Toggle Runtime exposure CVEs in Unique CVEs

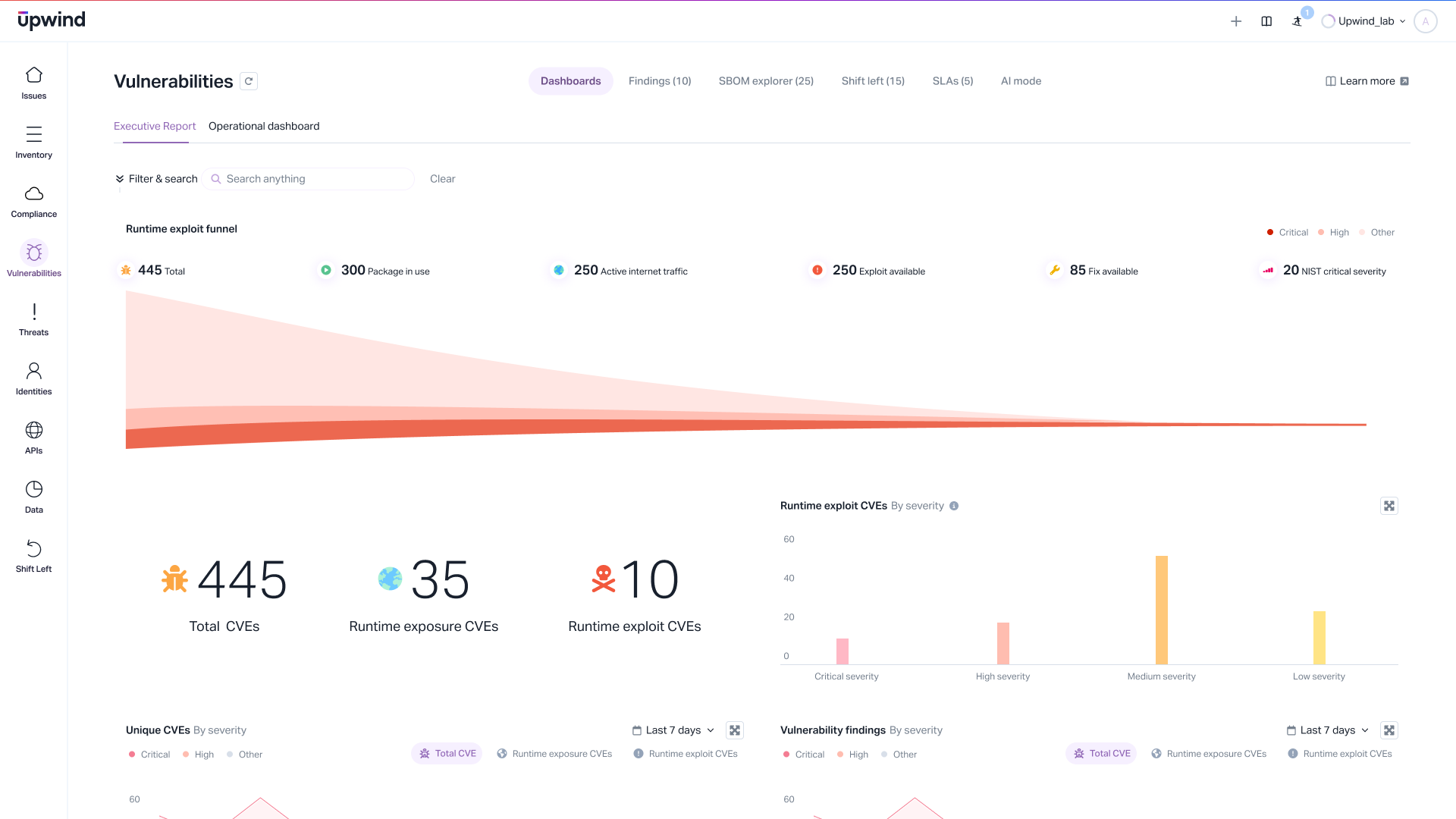click(x=554, y=754)
